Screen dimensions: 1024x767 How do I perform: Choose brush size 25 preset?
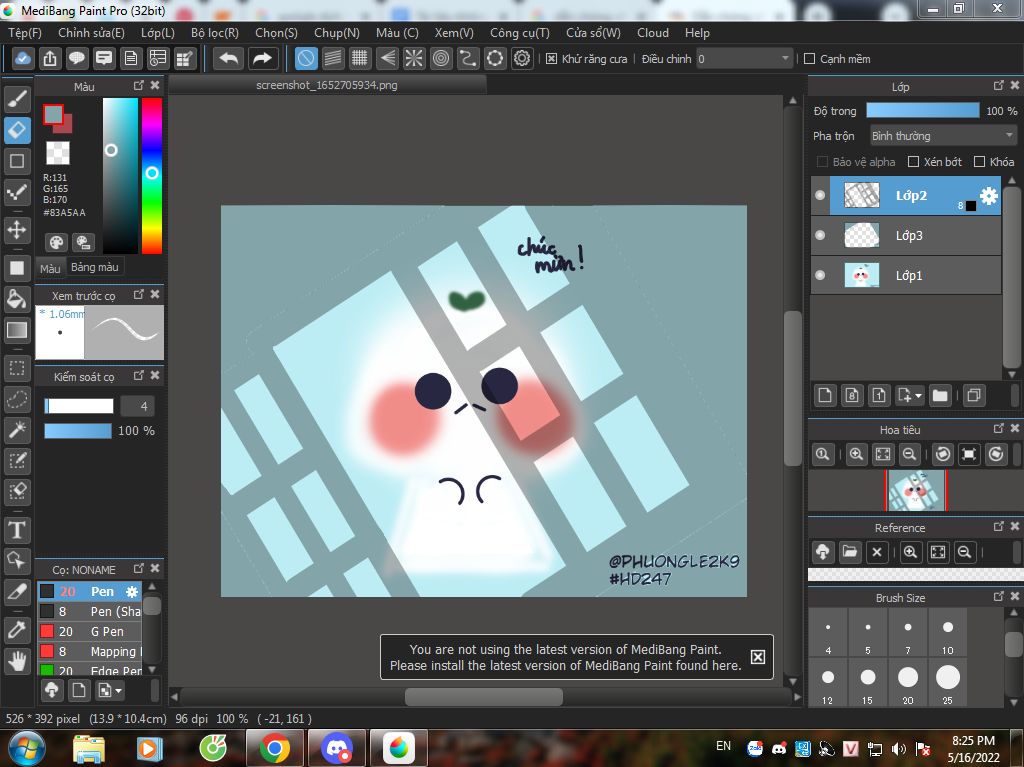click(x=948, y=682)
